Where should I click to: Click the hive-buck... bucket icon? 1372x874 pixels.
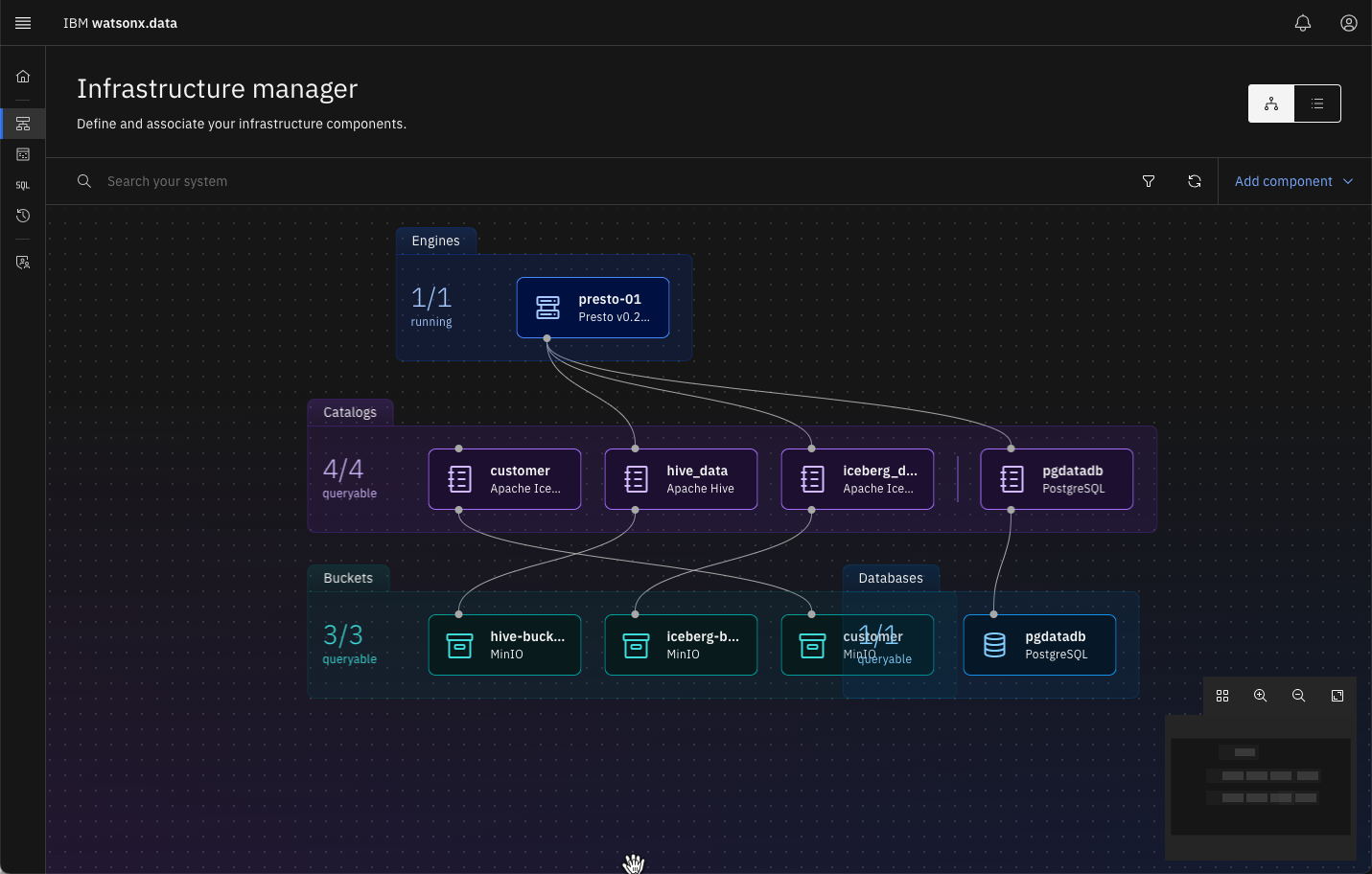pos(459,646)
